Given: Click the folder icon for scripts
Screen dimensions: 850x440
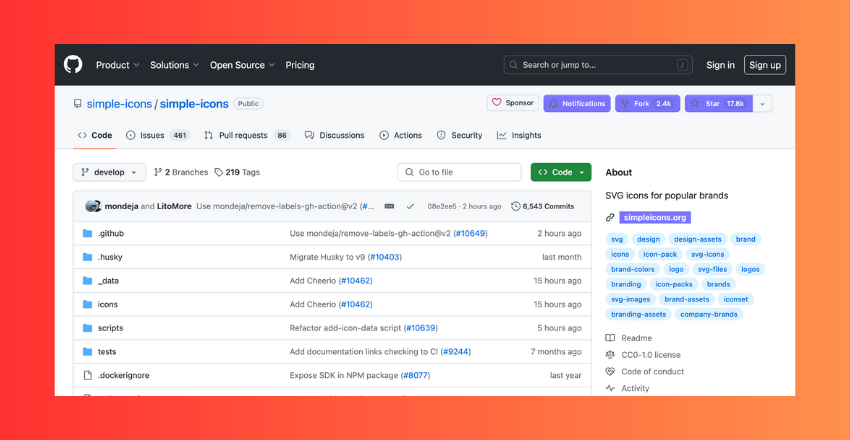Looking at the screenshot, I should [x=87, y=328].
